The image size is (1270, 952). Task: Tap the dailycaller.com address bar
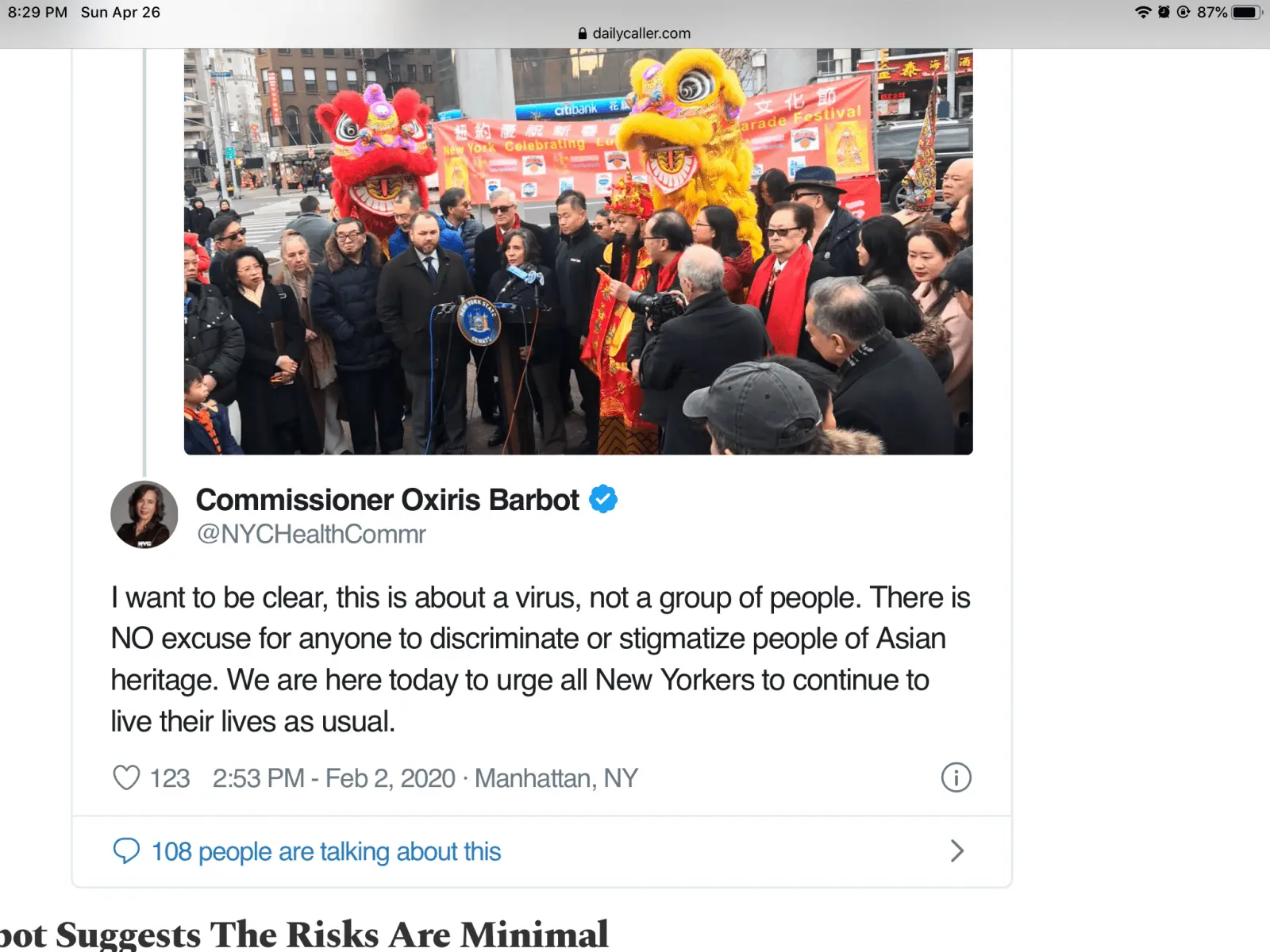pyautogui.click(x=635, y=33)
